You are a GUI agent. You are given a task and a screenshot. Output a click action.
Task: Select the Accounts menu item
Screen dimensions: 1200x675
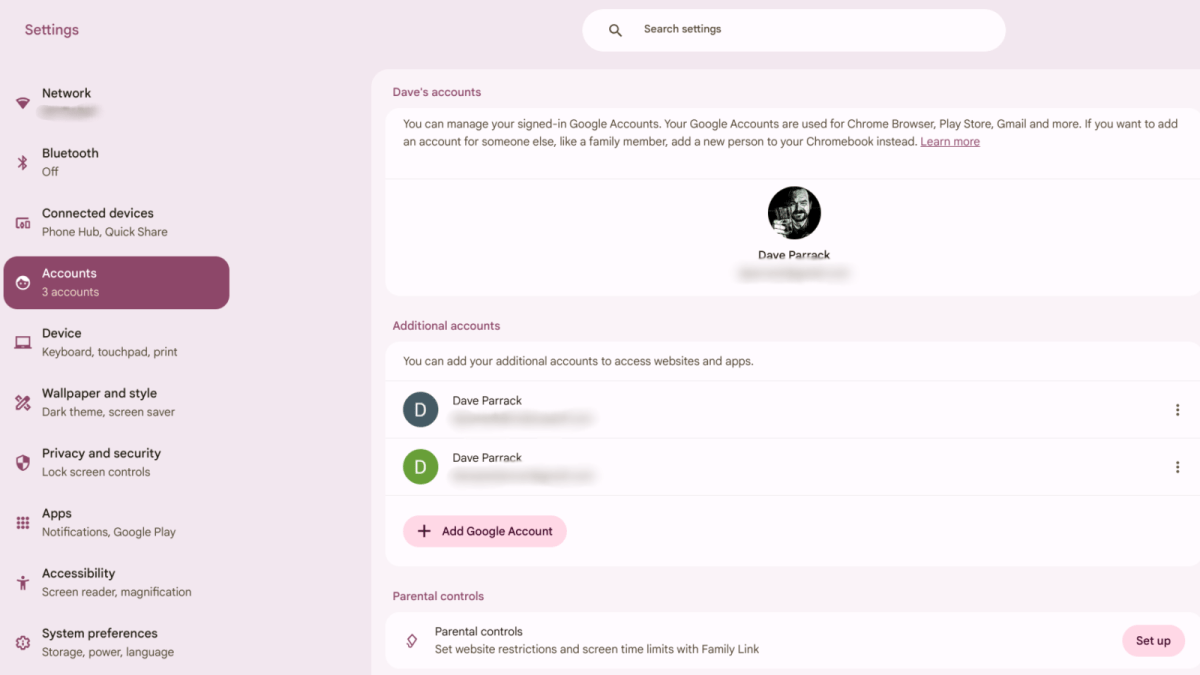(x=117, y=283)
